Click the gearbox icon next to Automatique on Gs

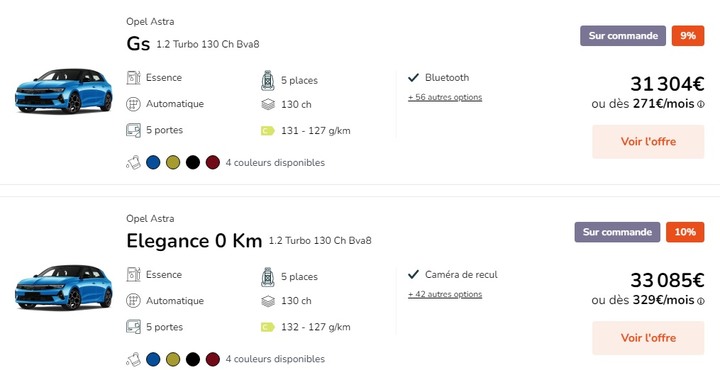pyautogui.click(x=133, y=104)
